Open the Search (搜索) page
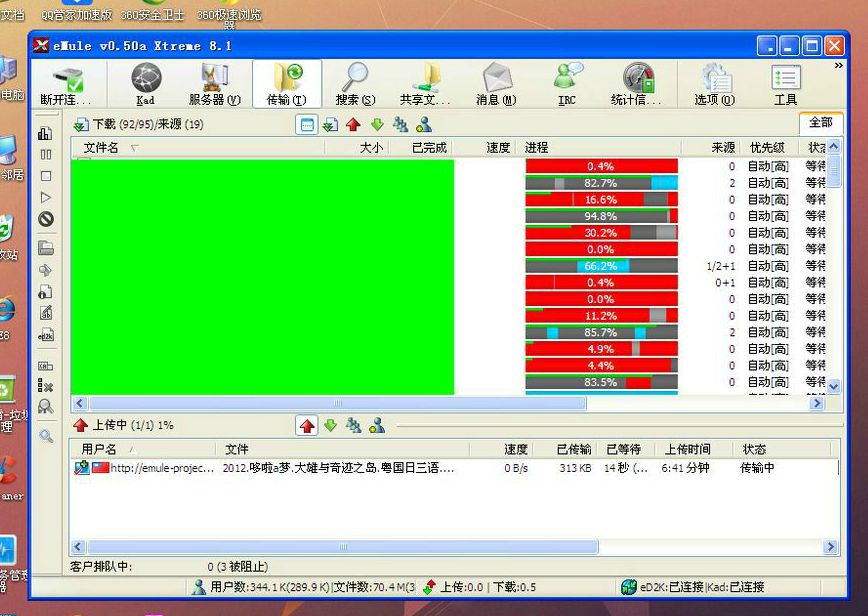868x616 pixels. (355, 84)
